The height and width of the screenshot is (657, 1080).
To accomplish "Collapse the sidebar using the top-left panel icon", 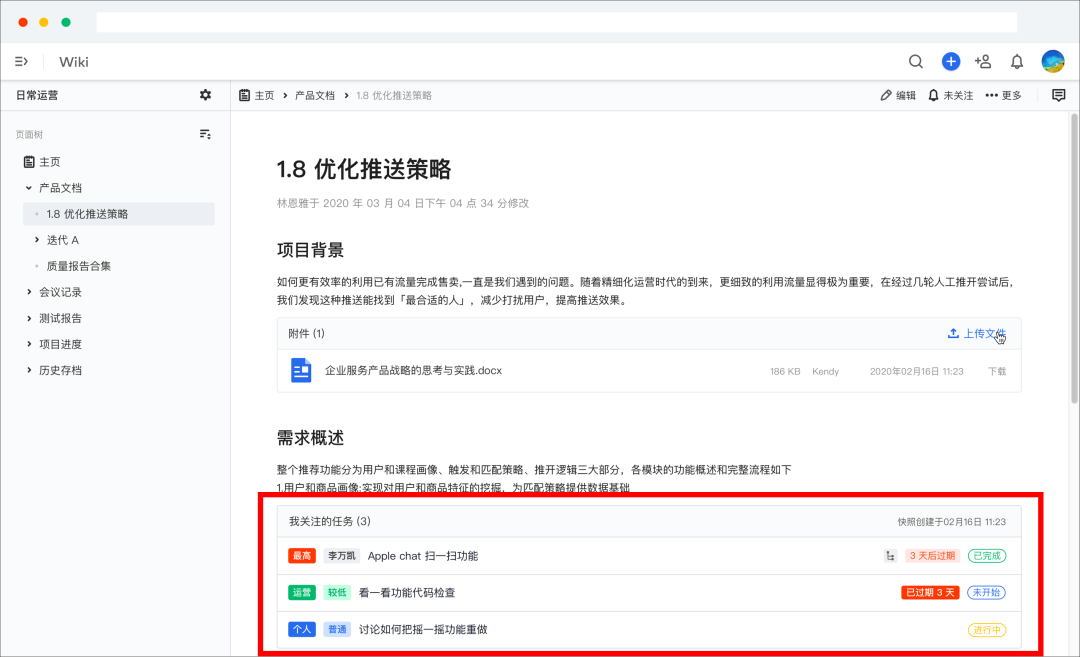I will (x=21, y=61).
